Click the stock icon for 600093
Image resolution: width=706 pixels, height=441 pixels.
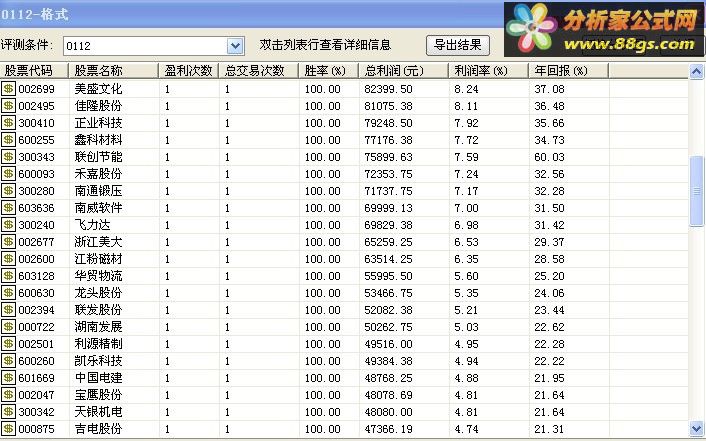pos(8,174)
